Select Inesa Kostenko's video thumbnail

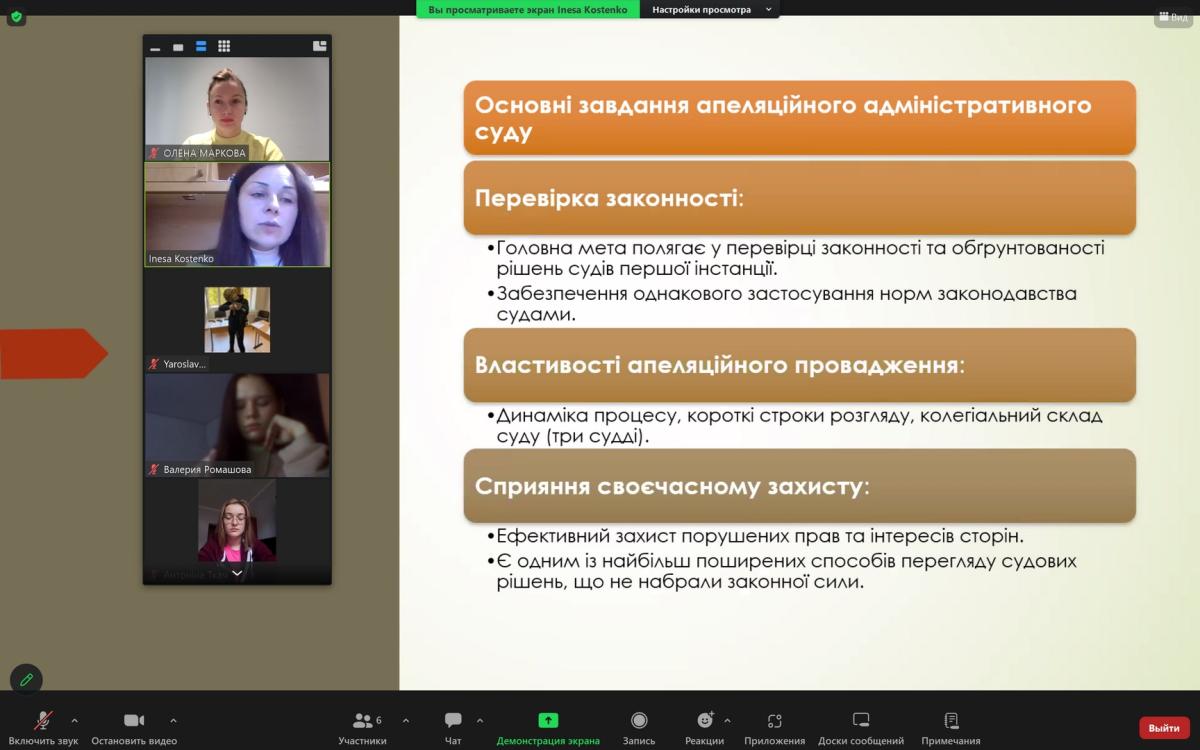[x=237, y=214]
